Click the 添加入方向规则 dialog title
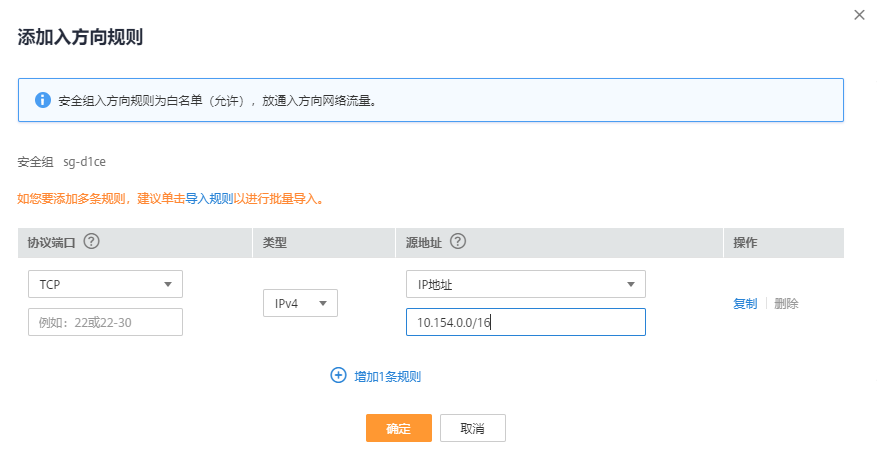This screenshot has height=457, width=877. click(80, 38)
